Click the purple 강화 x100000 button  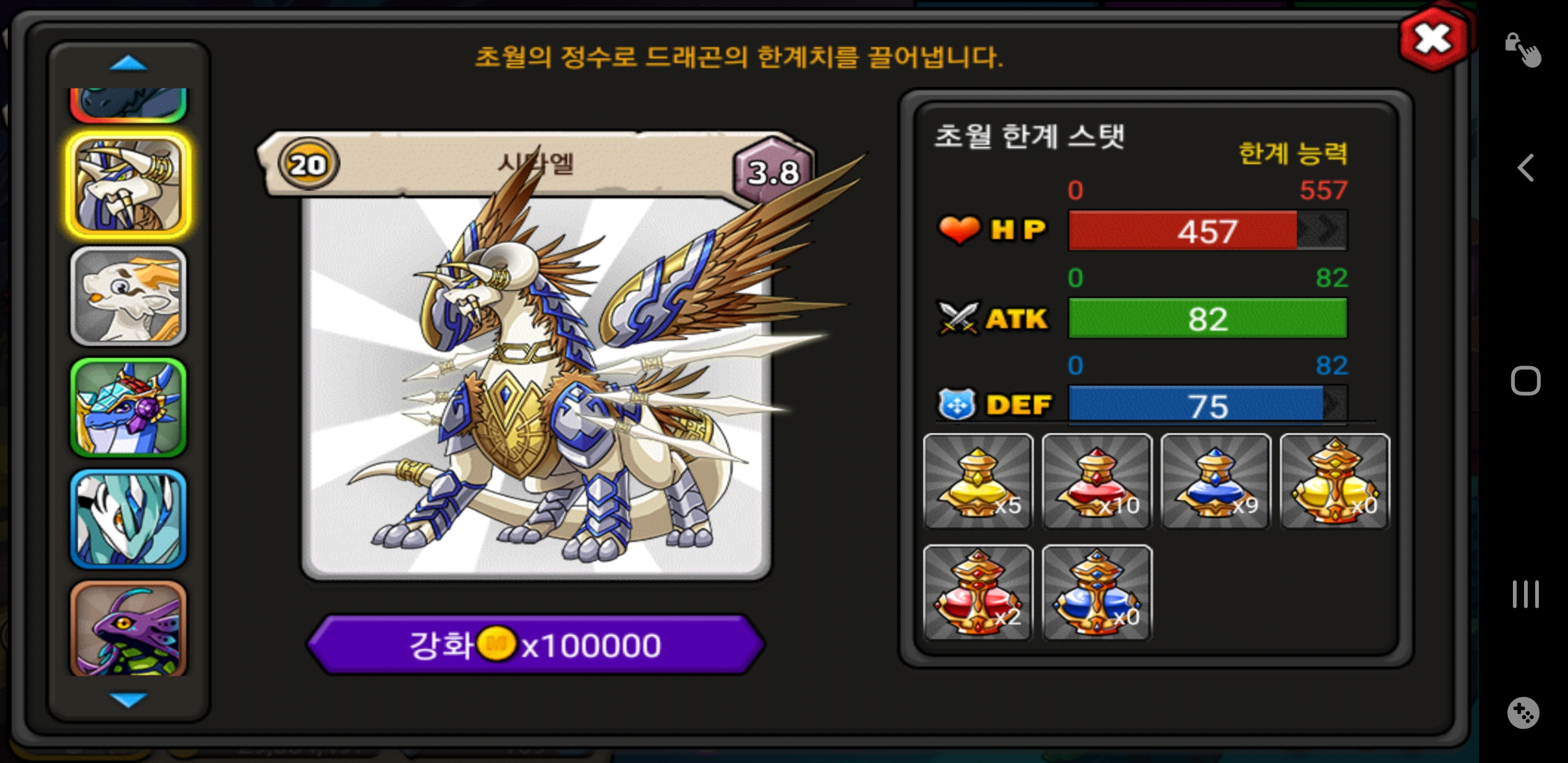click(536, 644)
